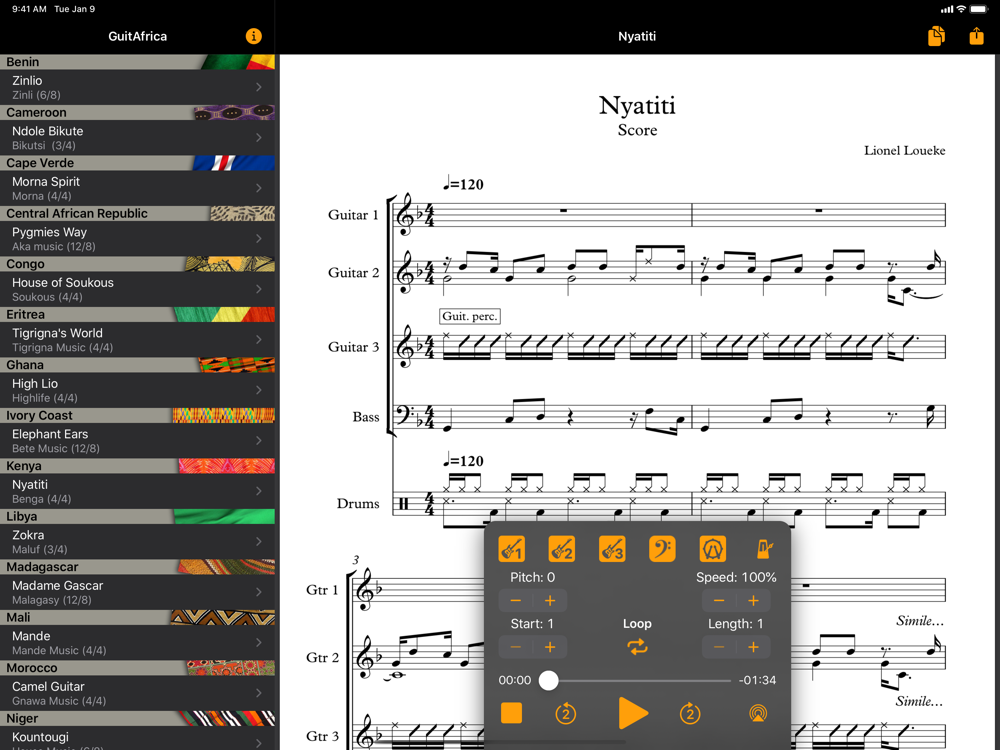Select the Cape Verde section header
1000x750 pixels.
tap(138, 163)
